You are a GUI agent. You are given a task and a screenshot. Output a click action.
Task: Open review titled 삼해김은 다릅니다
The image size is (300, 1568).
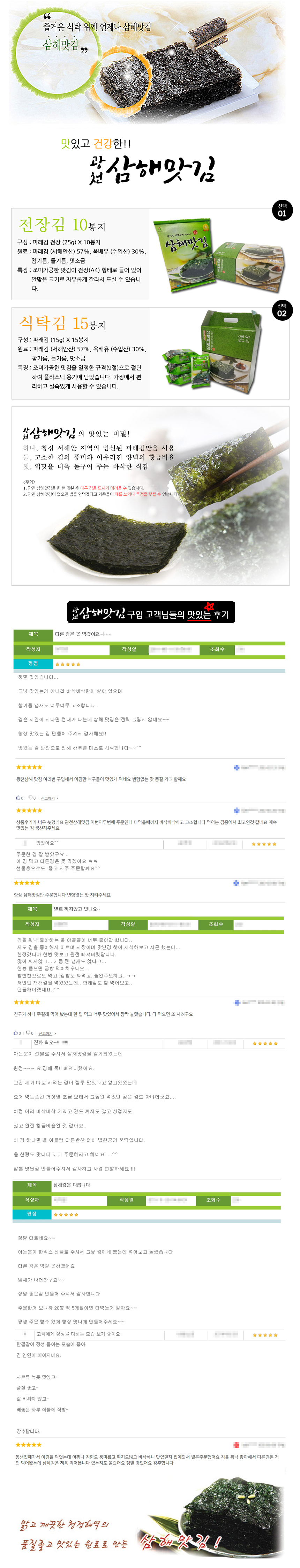coord(72,1185)
